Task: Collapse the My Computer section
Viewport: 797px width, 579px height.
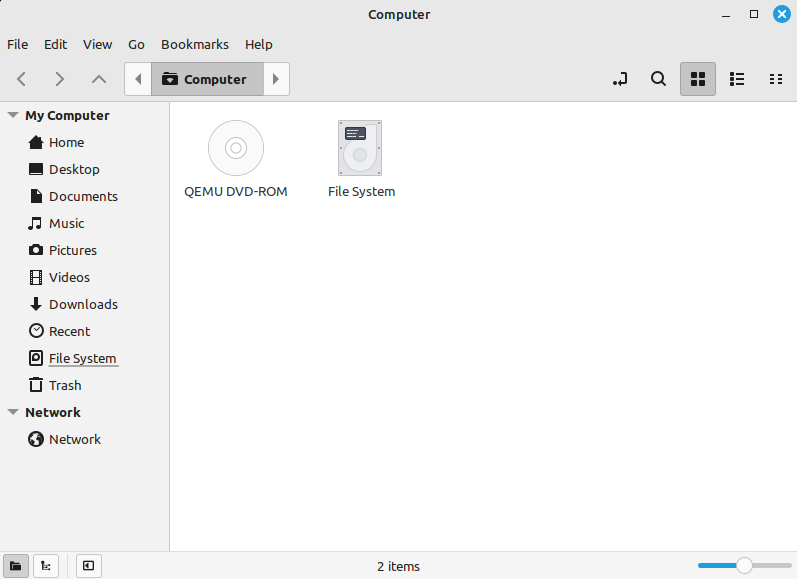Action: coord(13,115)
